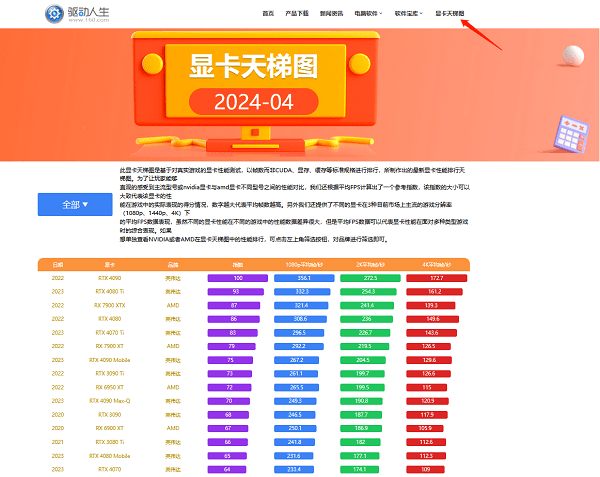Click the 品牌 column header
Image resolution: width=600 pixels, height=477 pixels.
tap(173, 265)
